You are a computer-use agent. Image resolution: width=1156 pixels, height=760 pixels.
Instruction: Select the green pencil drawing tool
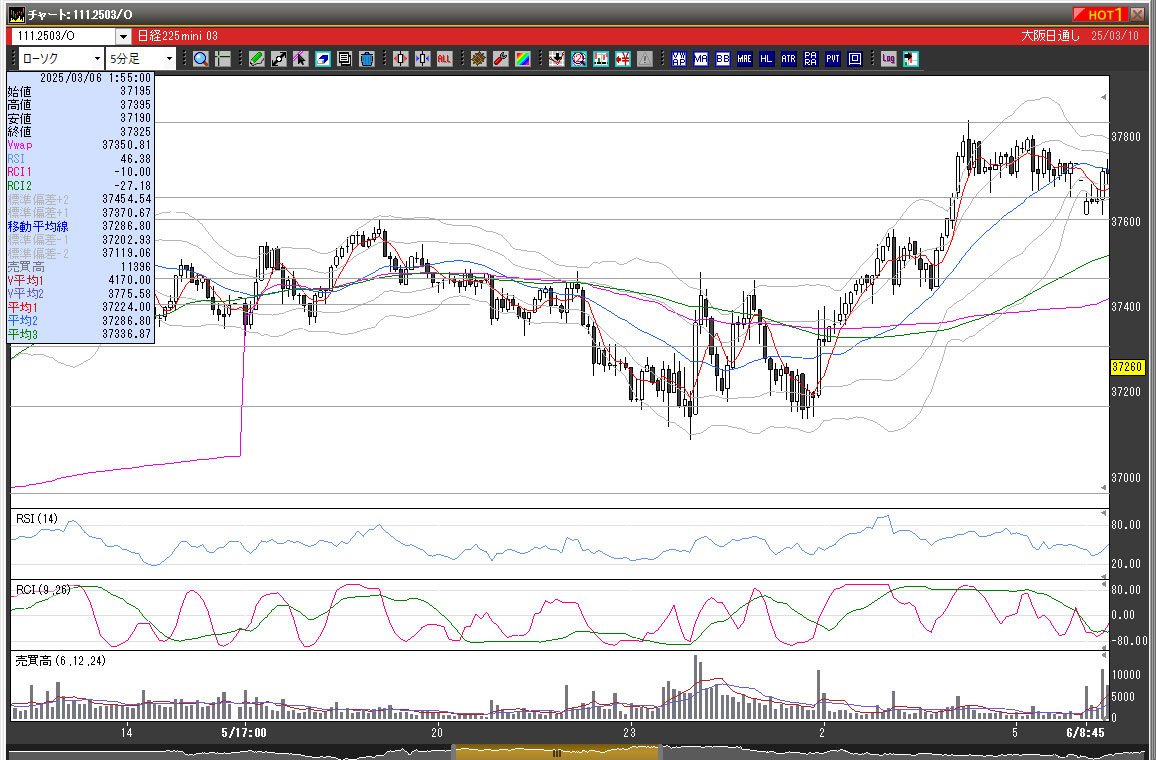point(257,59)
